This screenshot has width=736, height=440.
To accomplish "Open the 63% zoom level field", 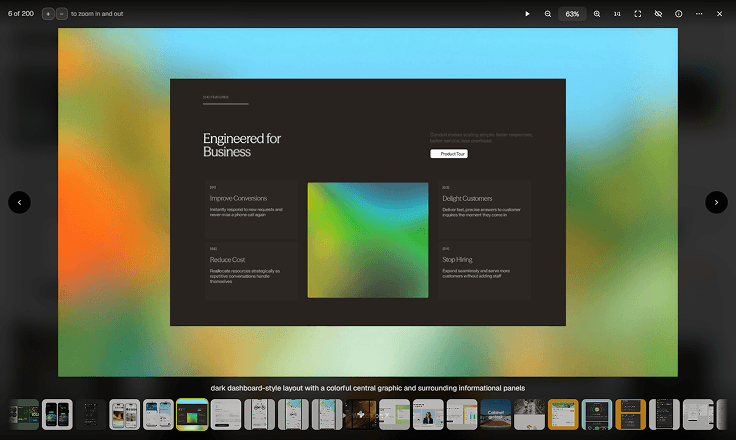I will [572, 14].
